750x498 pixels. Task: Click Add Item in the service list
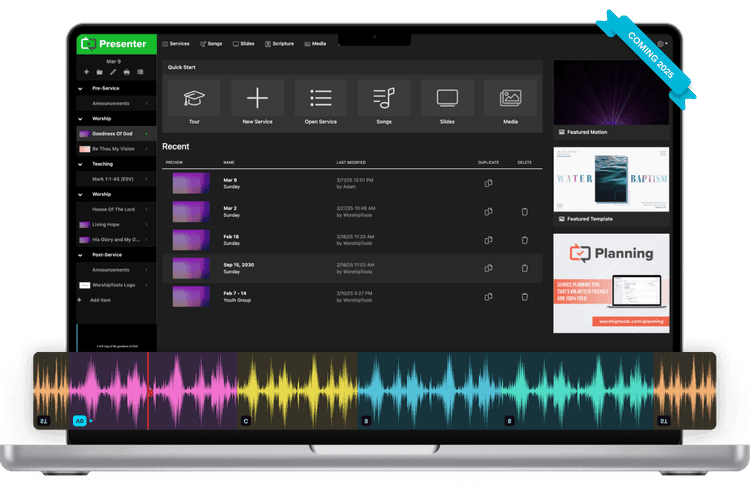click(x=100, y=300)
